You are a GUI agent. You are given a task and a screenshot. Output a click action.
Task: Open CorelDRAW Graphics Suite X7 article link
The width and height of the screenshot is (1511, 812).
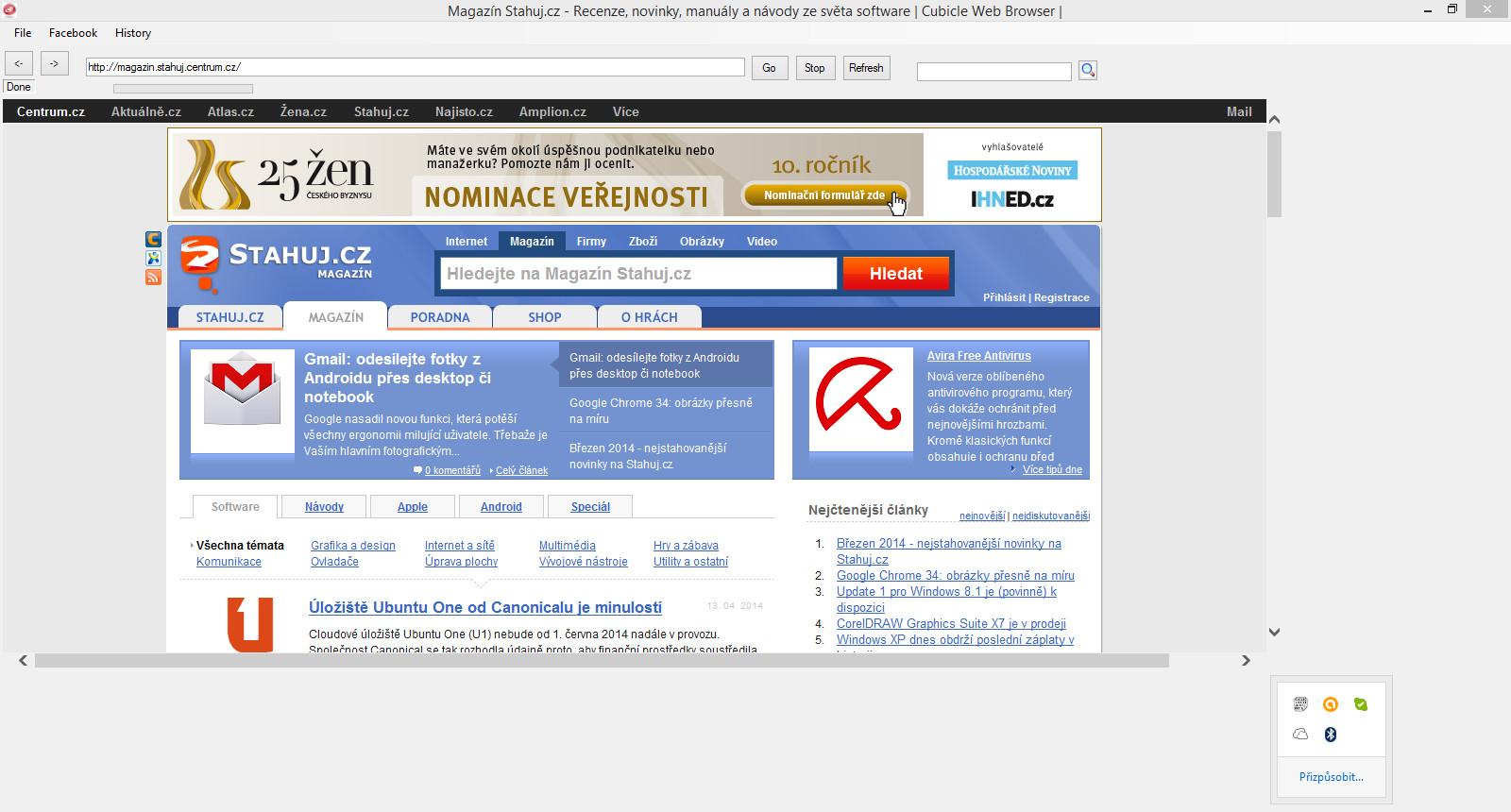[951, 623]
